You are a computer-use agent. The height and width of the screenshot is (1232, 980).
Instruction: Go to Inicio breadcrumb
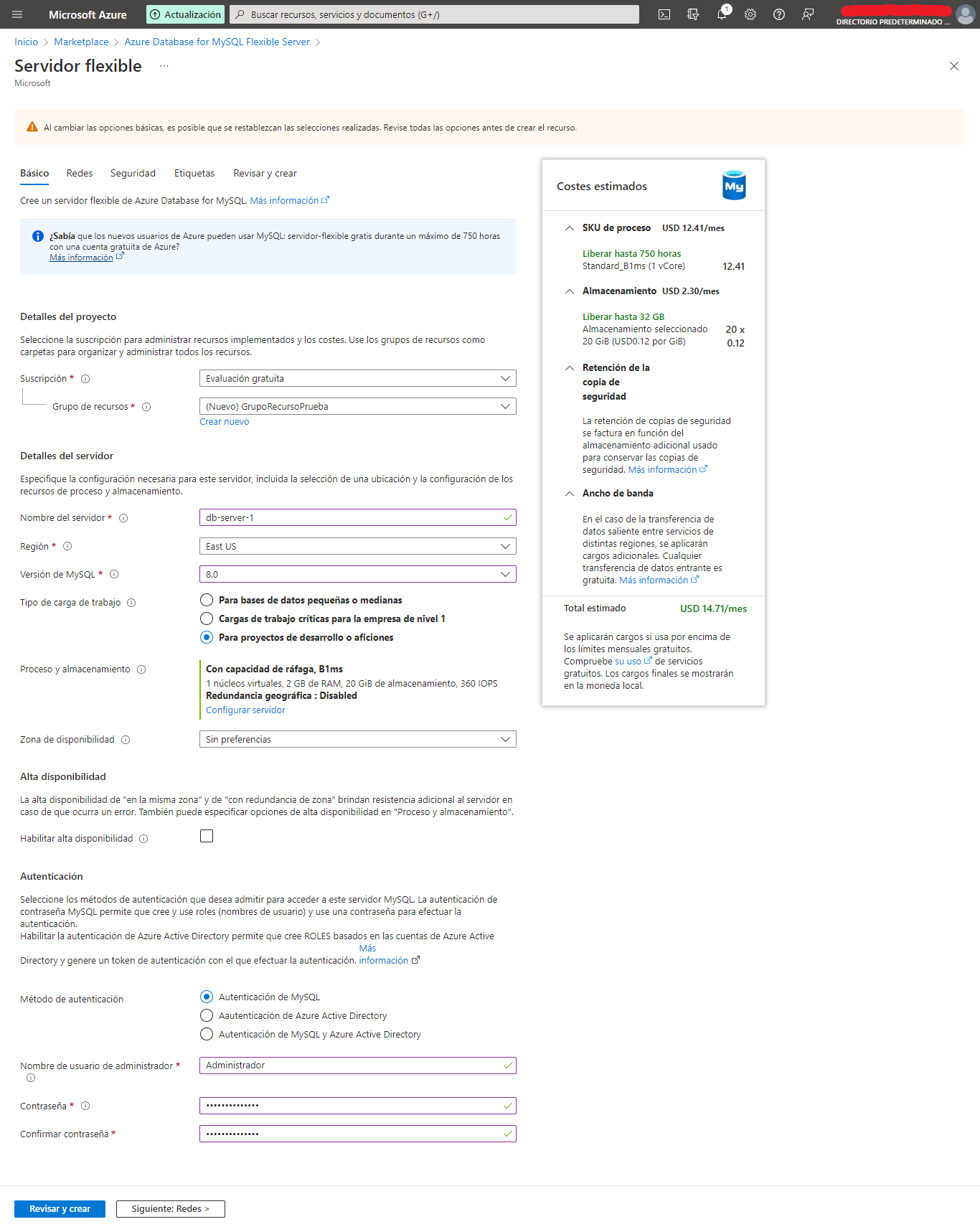(x=26, y=42)
